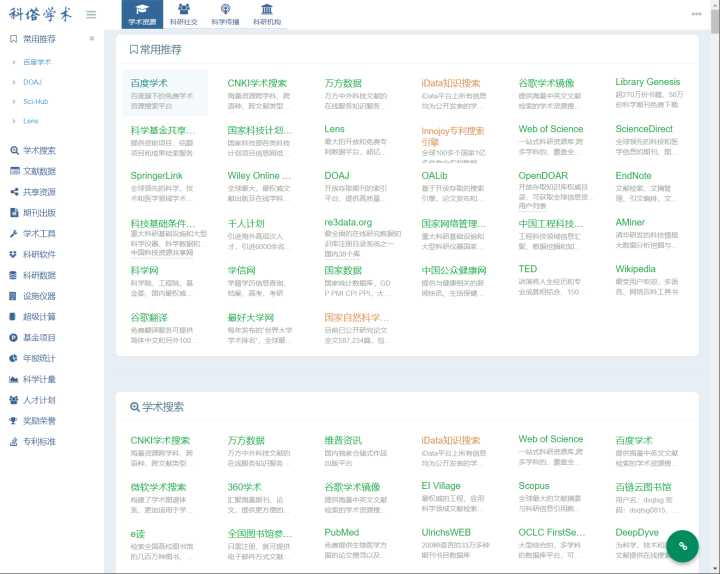The image size is (720, 574).
Task: Open the three-dots menu at top right
Action: (696, 14)
